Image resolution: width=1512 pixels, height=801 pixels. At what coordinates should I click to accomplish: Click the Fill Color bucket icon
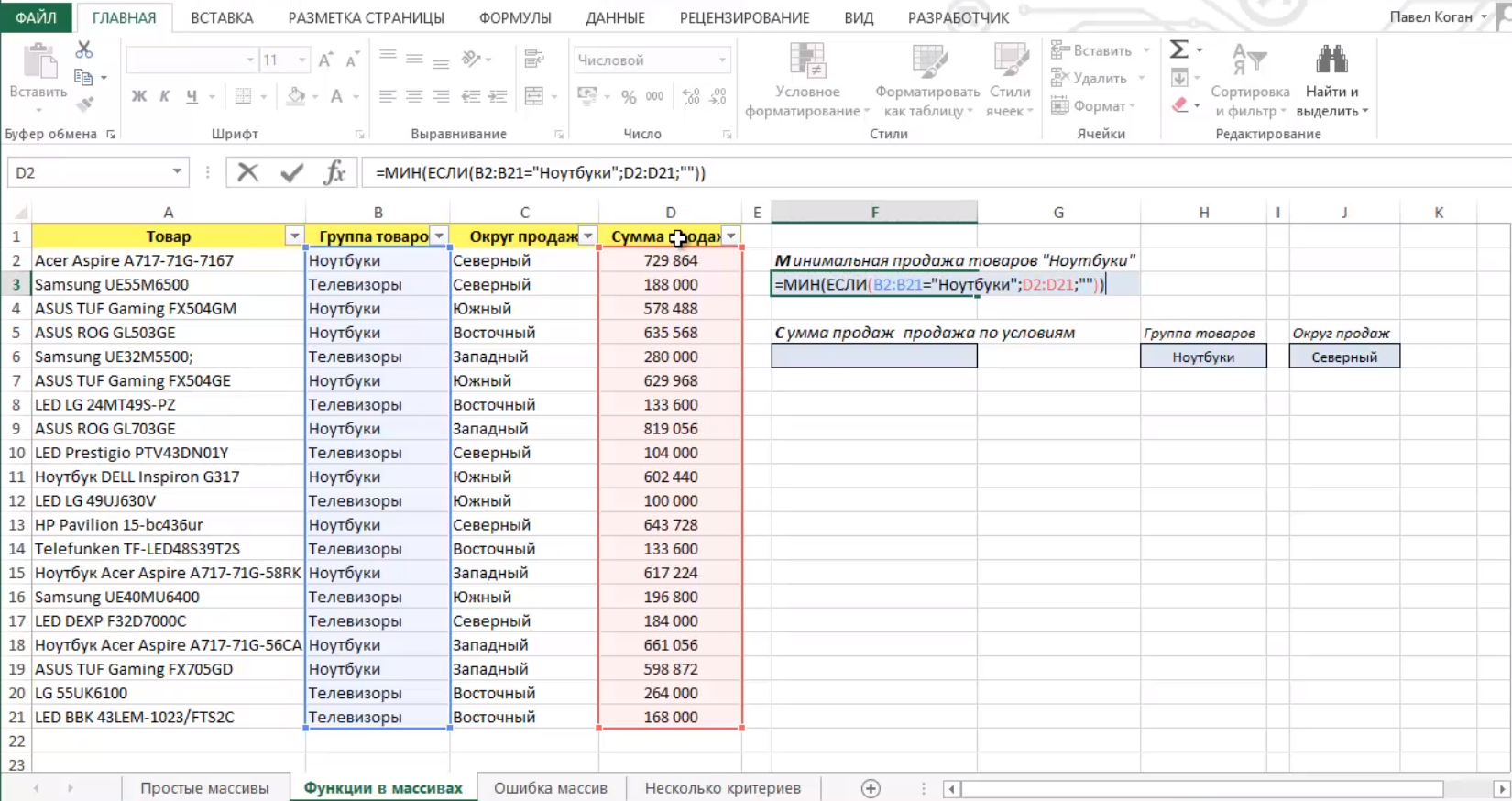296,96
